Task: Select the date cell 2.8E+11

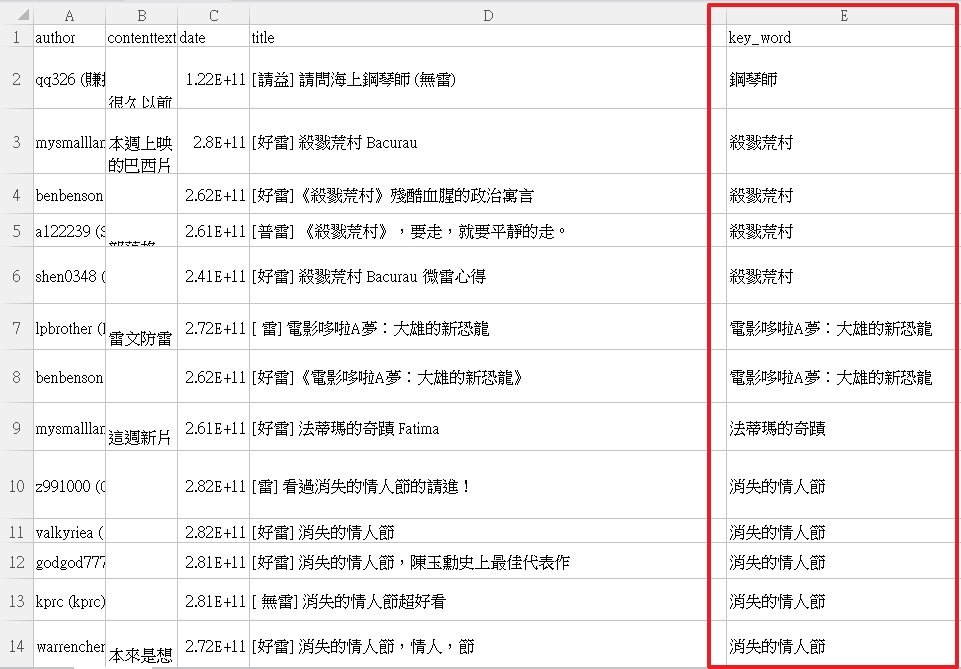Action: tap(214, 142)
